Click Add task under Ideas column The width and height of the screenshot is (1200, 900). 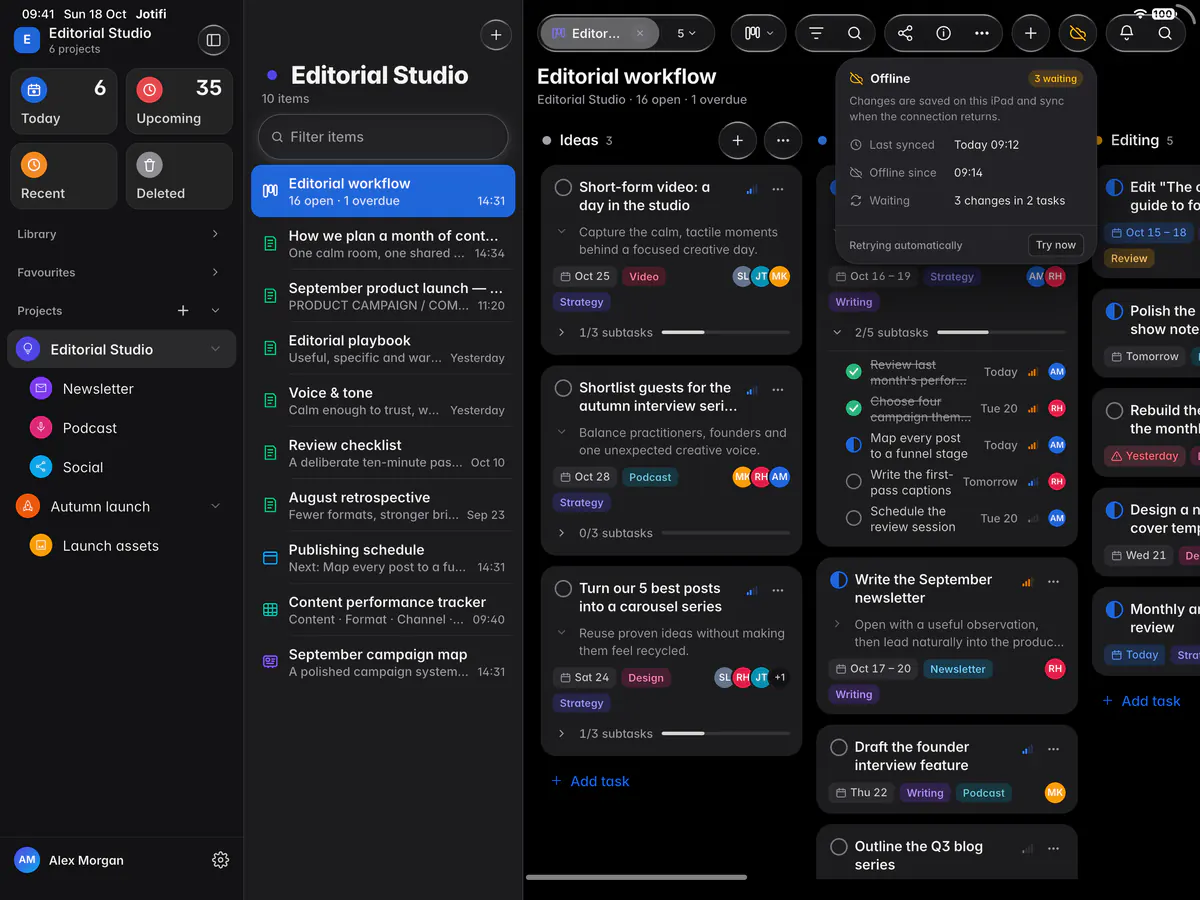(x=590, y=781)
